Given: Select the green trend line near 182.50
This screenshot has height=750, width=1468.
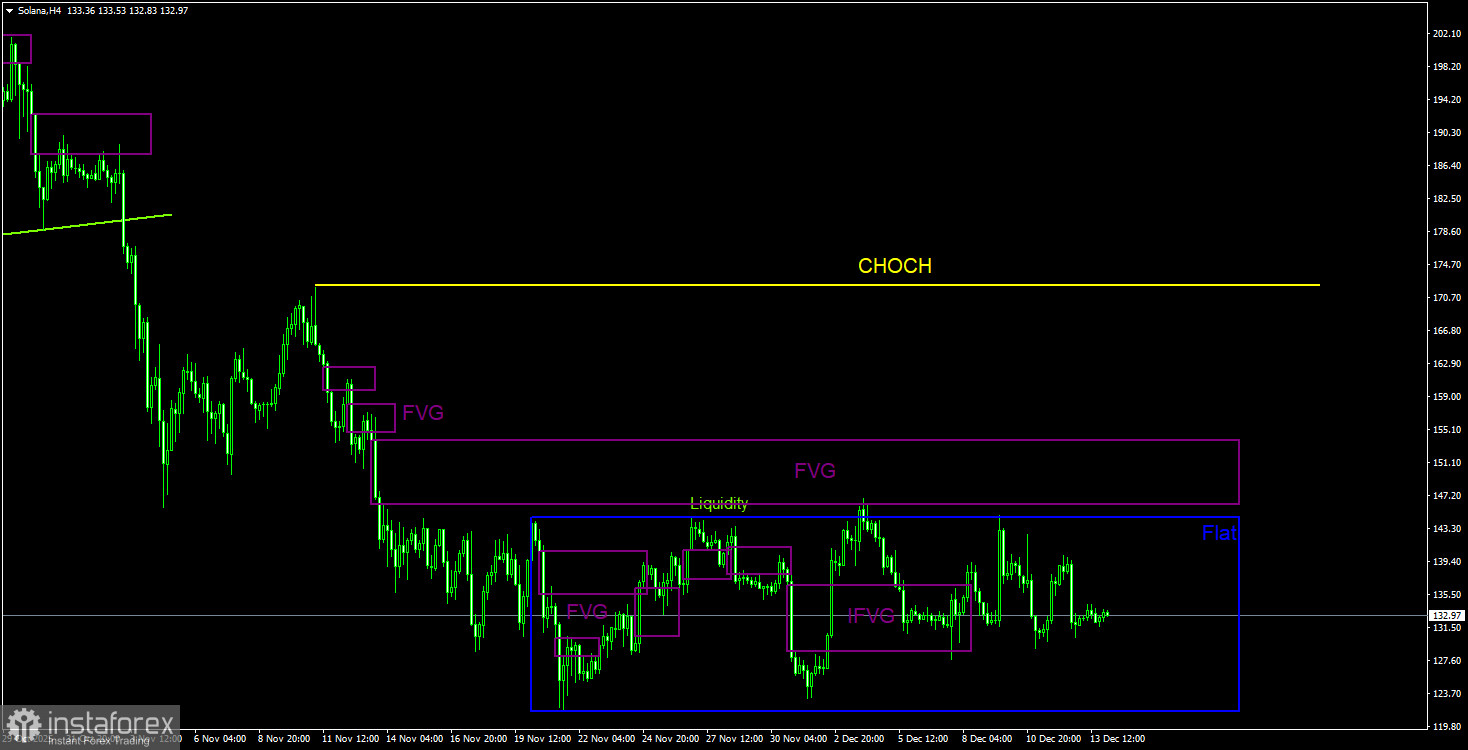Looking at the screenshot, I should pyautogui.click(x=87, y=224).
